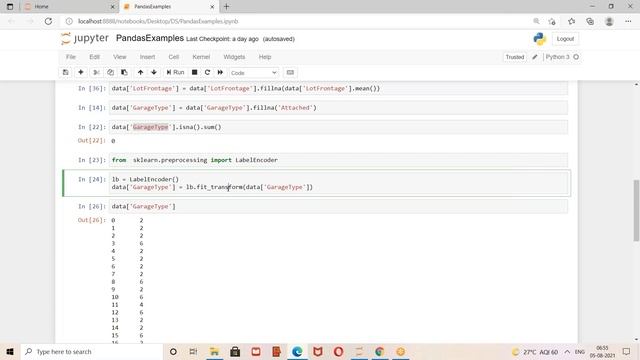Open the notification center icon
The image size is (640, 360).
click(627, 351)
